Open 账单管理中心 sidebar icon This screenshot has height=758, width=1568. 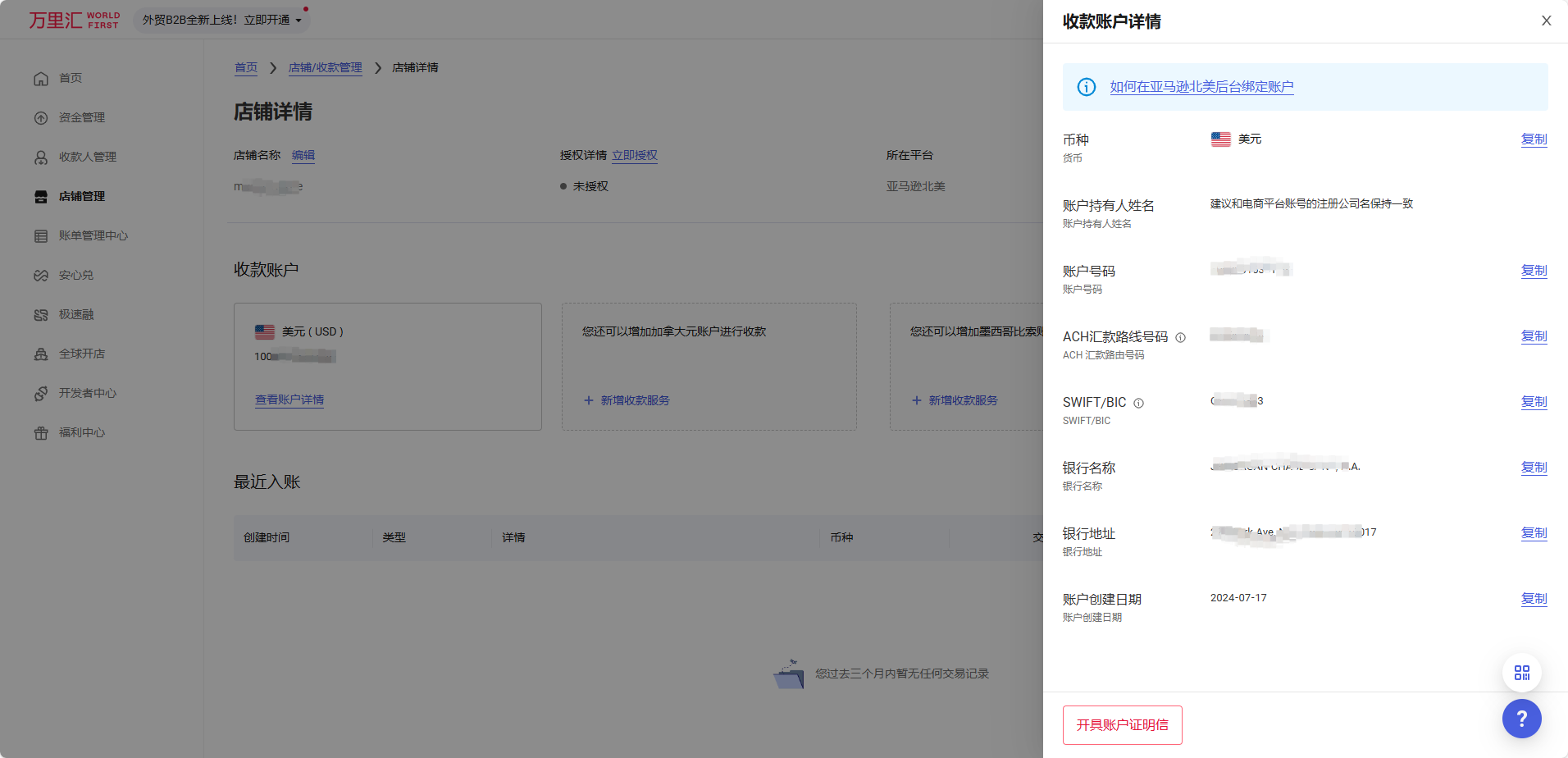tap(41, 236)
